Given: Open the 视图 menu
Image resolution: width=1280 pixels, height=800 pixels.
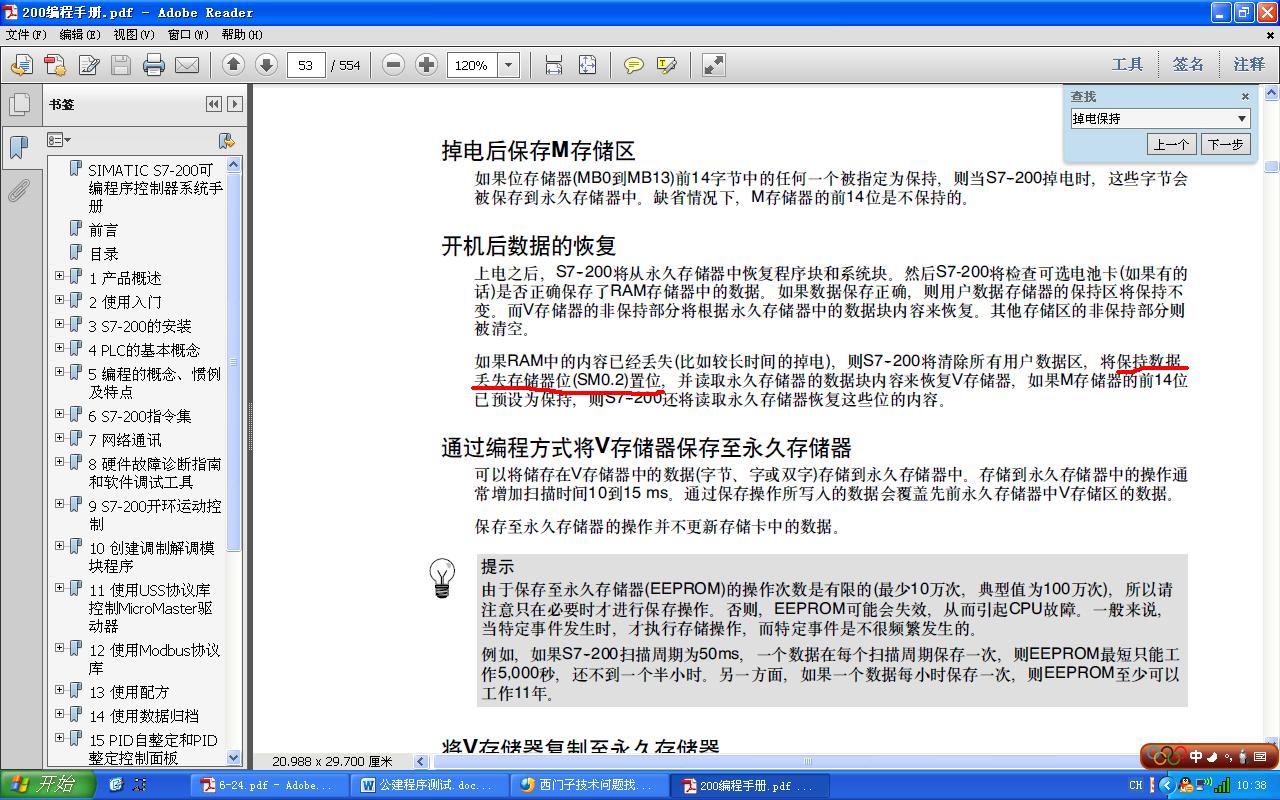Looking at the screenshot, I should [133, 34].
